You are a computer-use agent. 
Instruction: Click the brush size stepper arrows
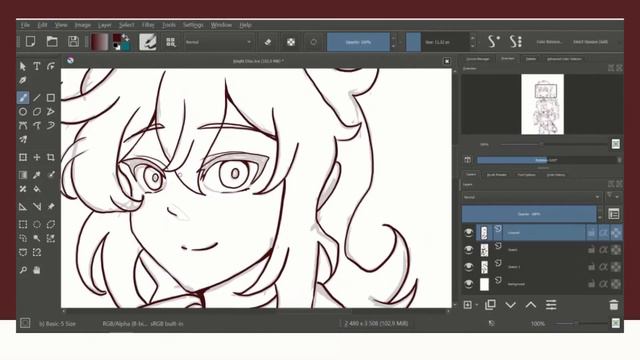point(473,42)
